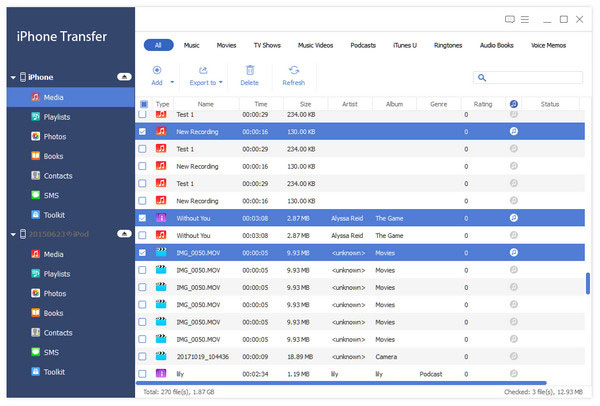Image resolution: width=600 pixels, height=406 pixels.
Task: Sort by the Rating column header
Action: pos(483,104)
